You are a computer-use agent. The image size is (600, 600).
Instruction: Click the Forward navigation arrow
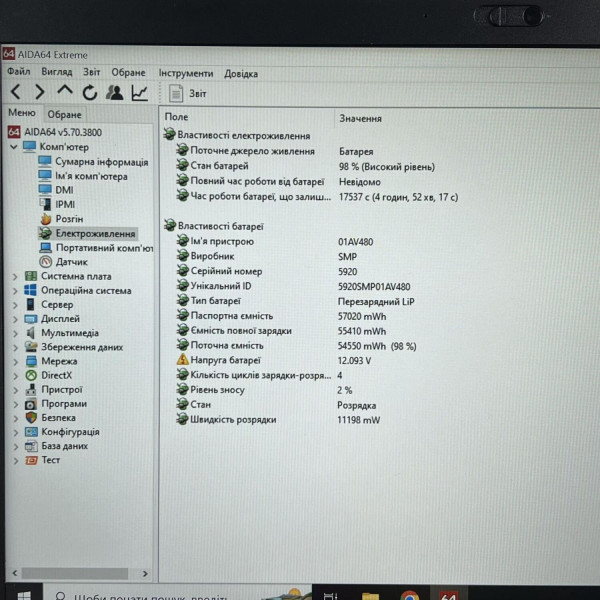(39, 92)
